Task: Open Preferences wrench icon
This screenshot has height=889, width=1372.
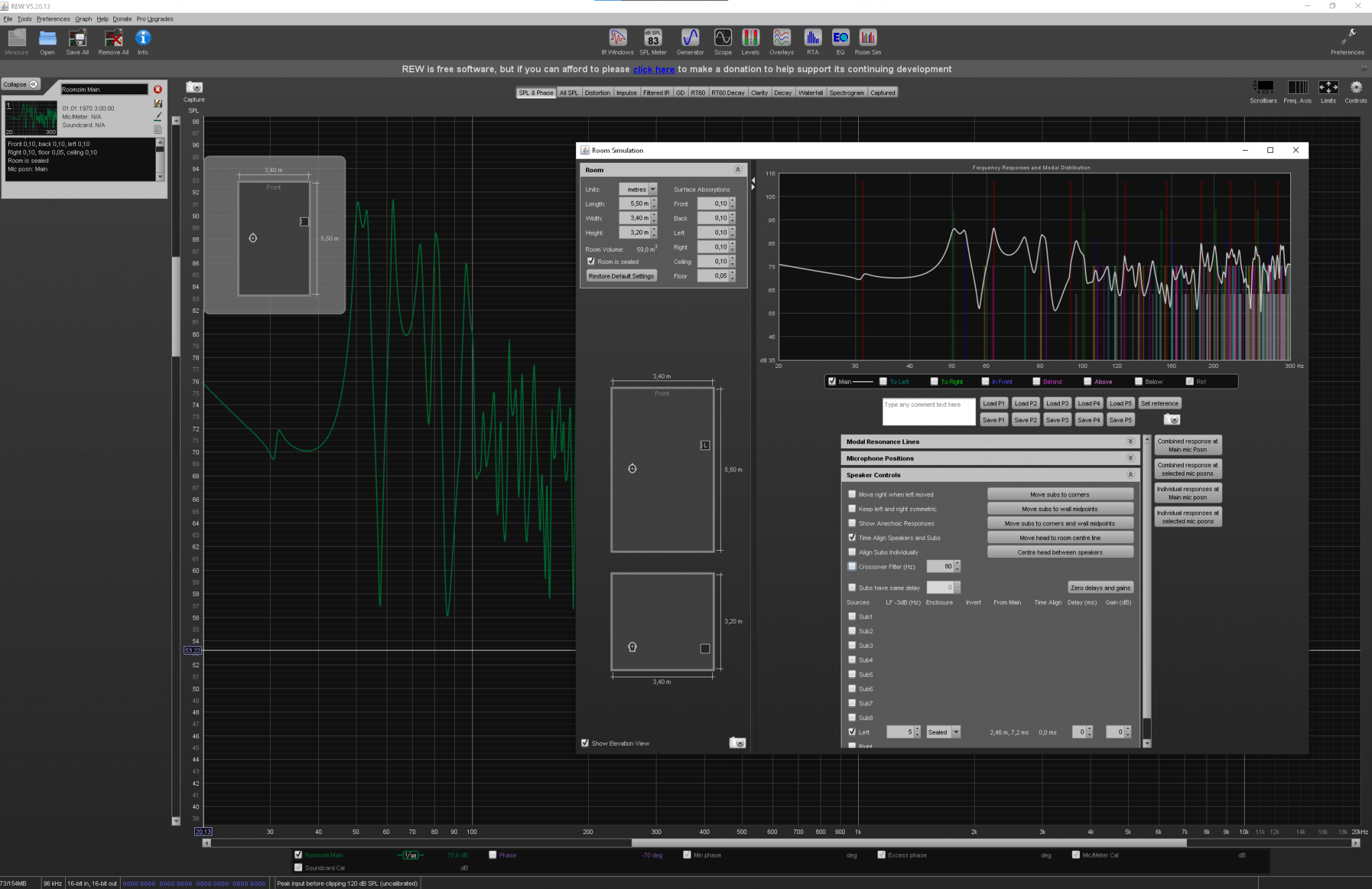Action: 1347,42
